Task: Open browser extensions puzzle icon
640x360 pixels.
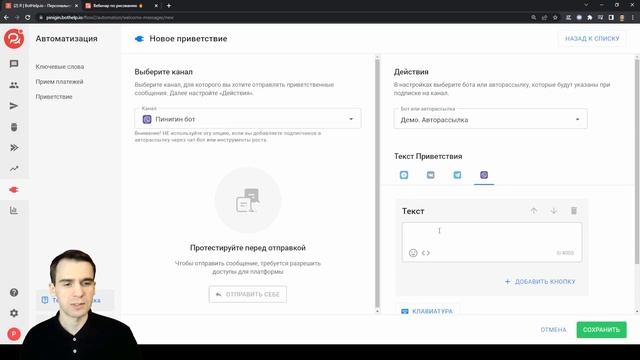Action: pos(590,18)
